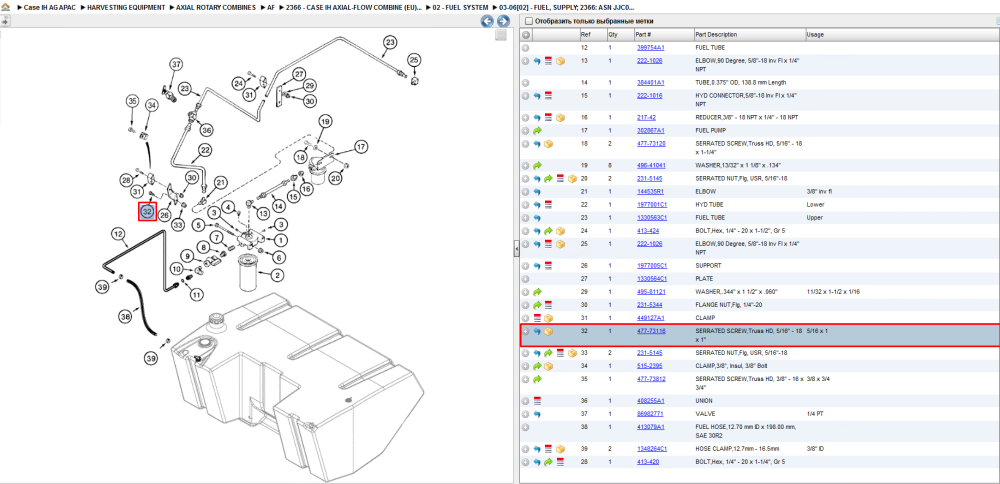1000x484 pixels.
Task: Open the red notes icon for ref 36 UNION
Action: [537, 401]
